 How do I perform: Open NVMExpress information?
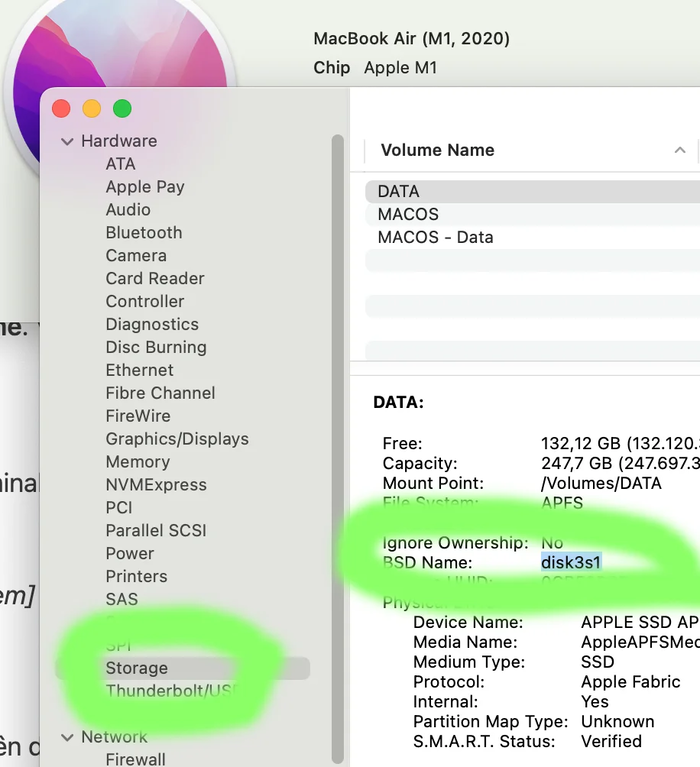[x=156, y=485]
